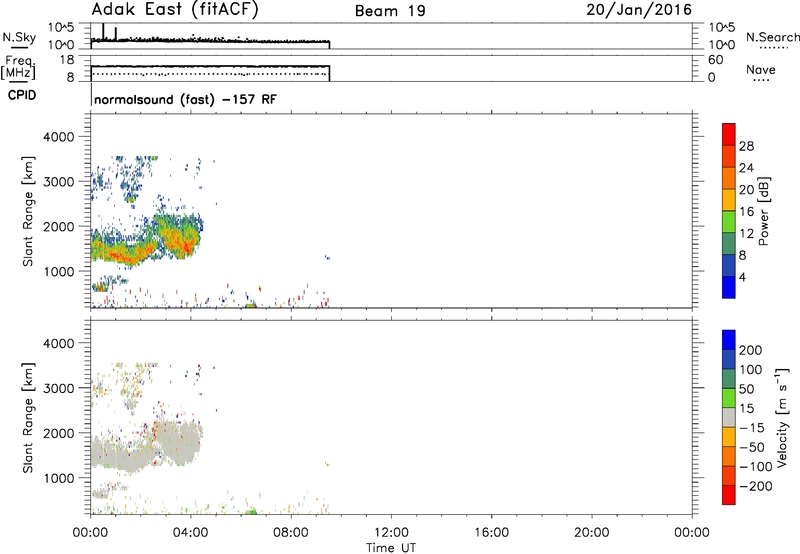Click the 'N.Search' legend label
800x554 pixels.
point(772,37)
